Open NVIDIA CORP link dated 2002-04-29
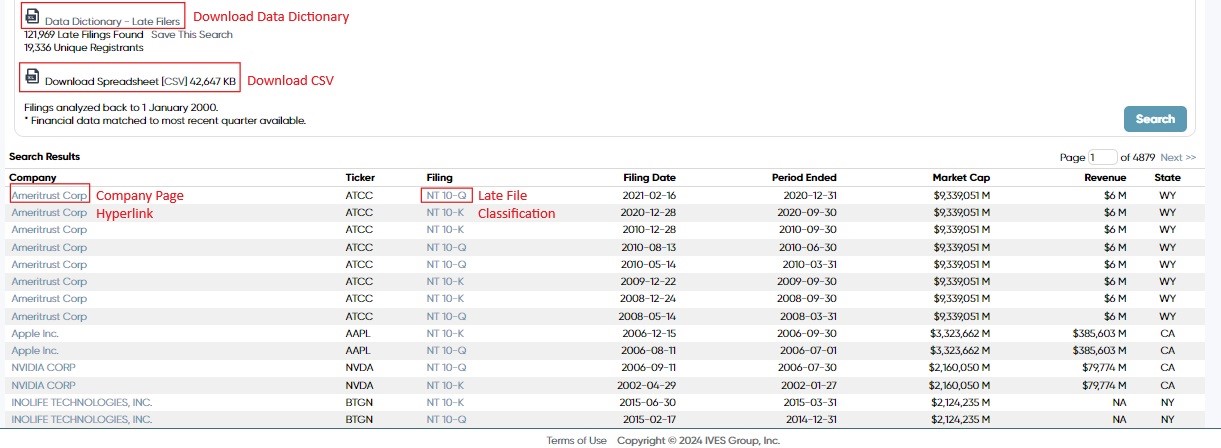The image size is (1221, 448). (x=43, y=385)
